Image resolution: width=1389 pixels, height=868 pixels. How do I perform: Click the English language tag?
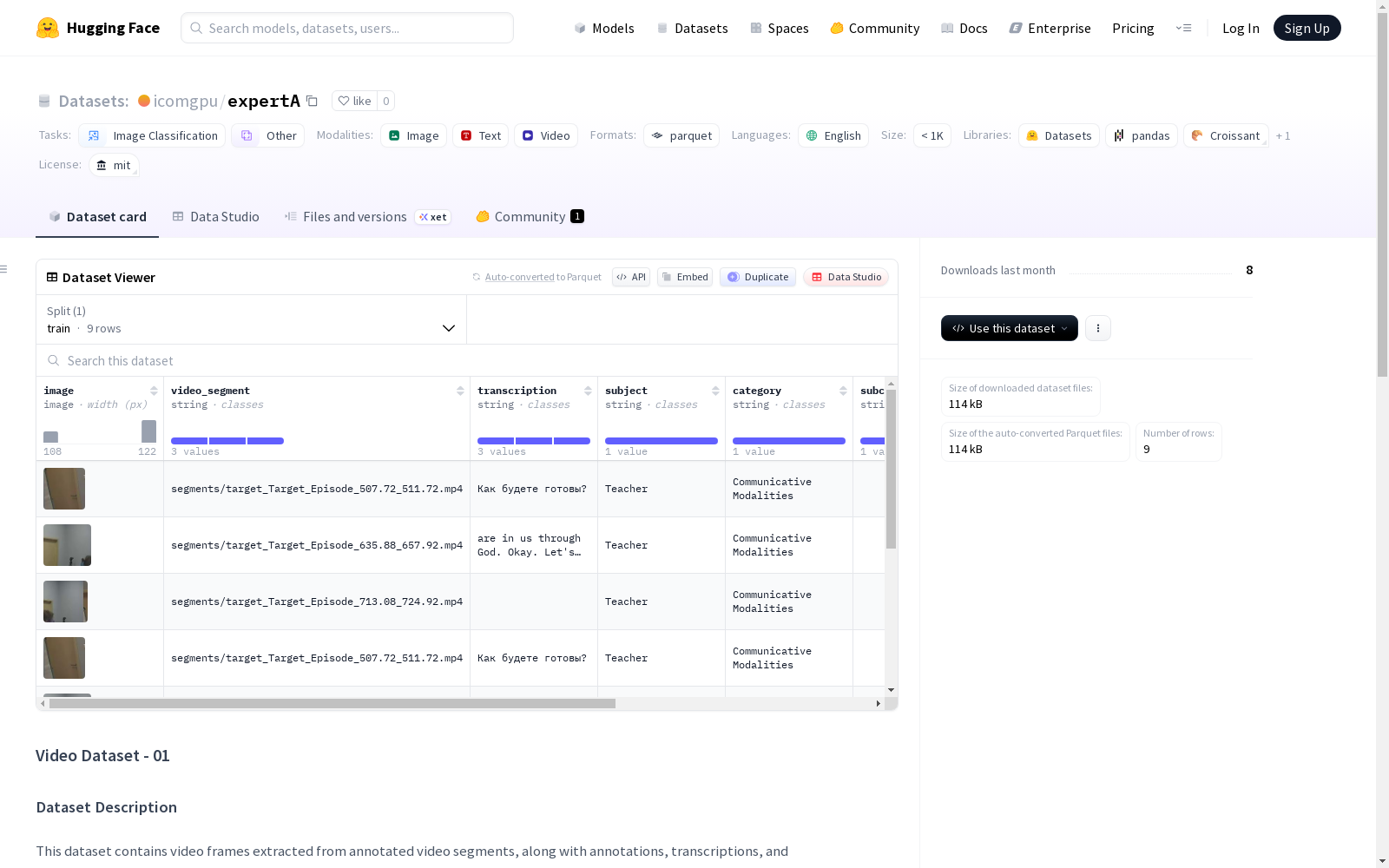pos(833,135)
